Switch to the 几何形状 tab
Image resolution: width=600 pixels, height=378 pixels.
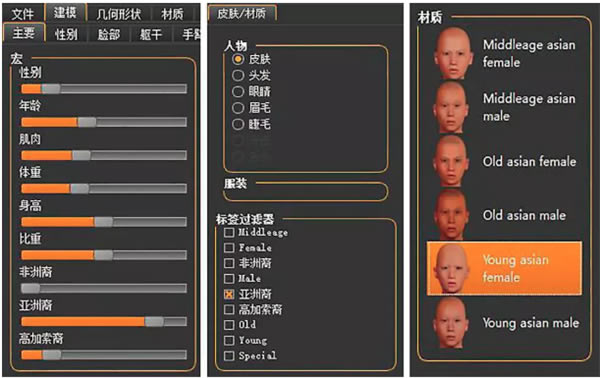coord(119,14)
